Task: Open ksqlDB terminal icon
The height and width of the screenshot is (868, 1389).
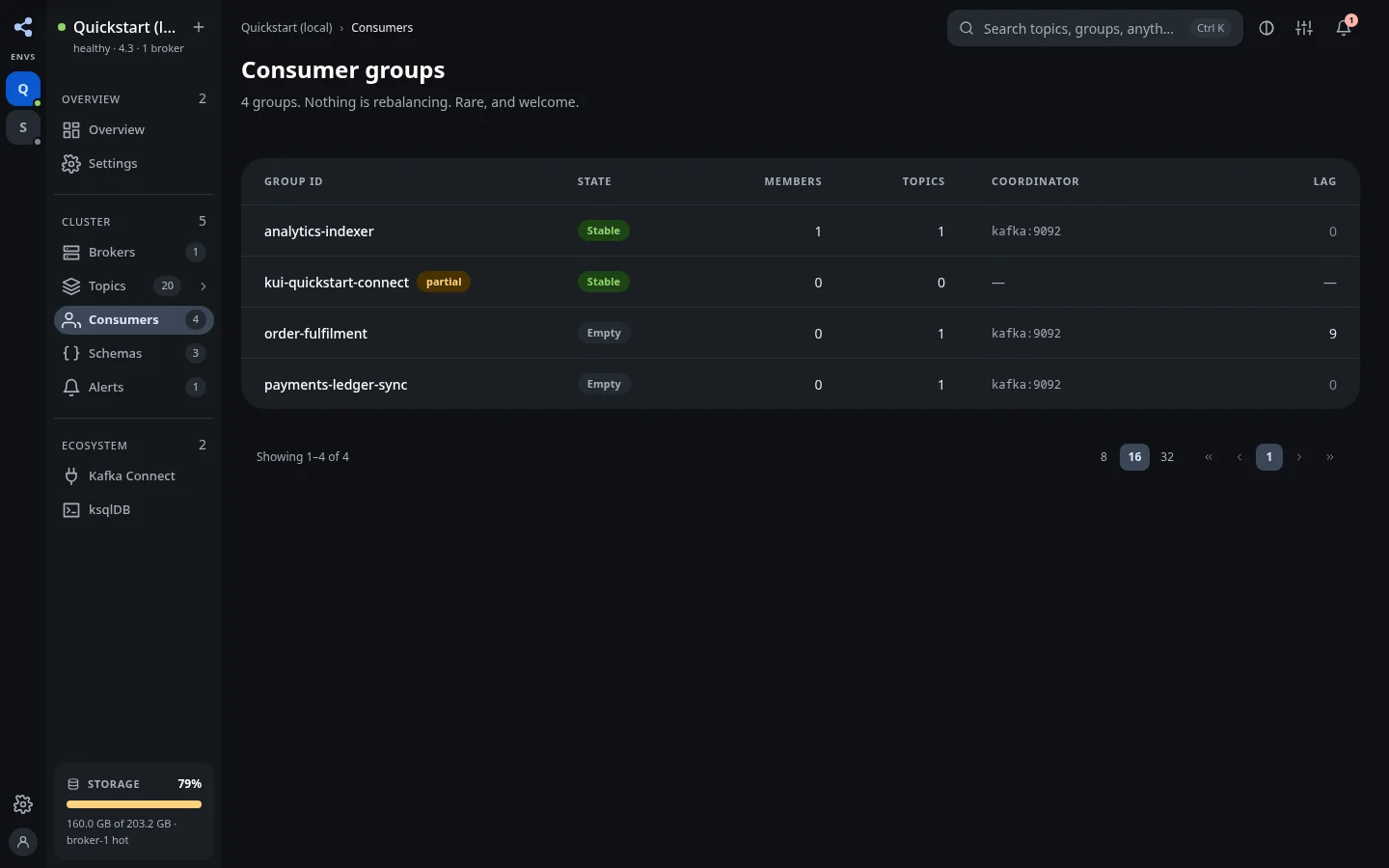Action: pos(71,510)
